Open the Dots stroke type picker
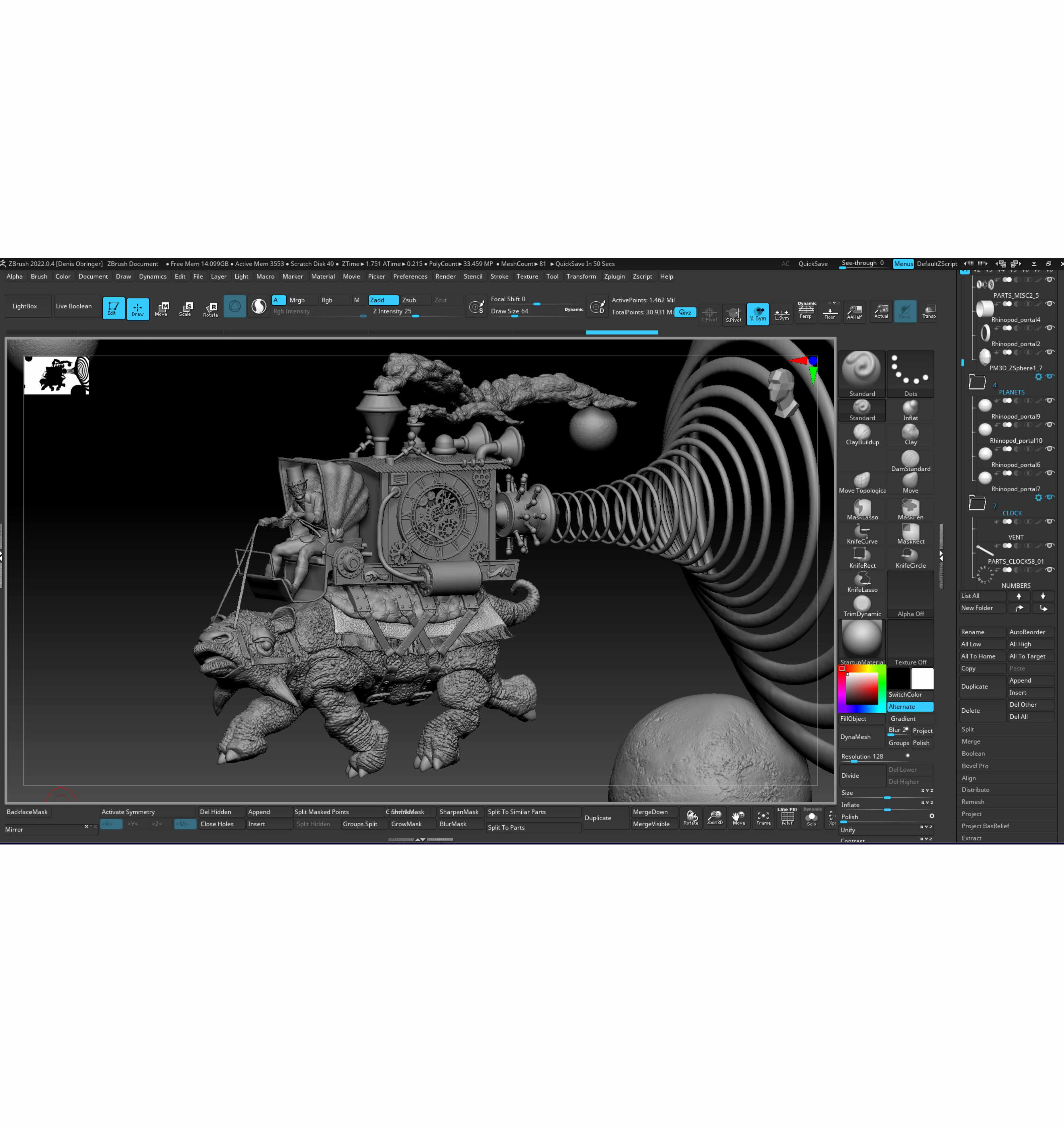This screenshot has height=1128, width=1064. pos(910,373)
